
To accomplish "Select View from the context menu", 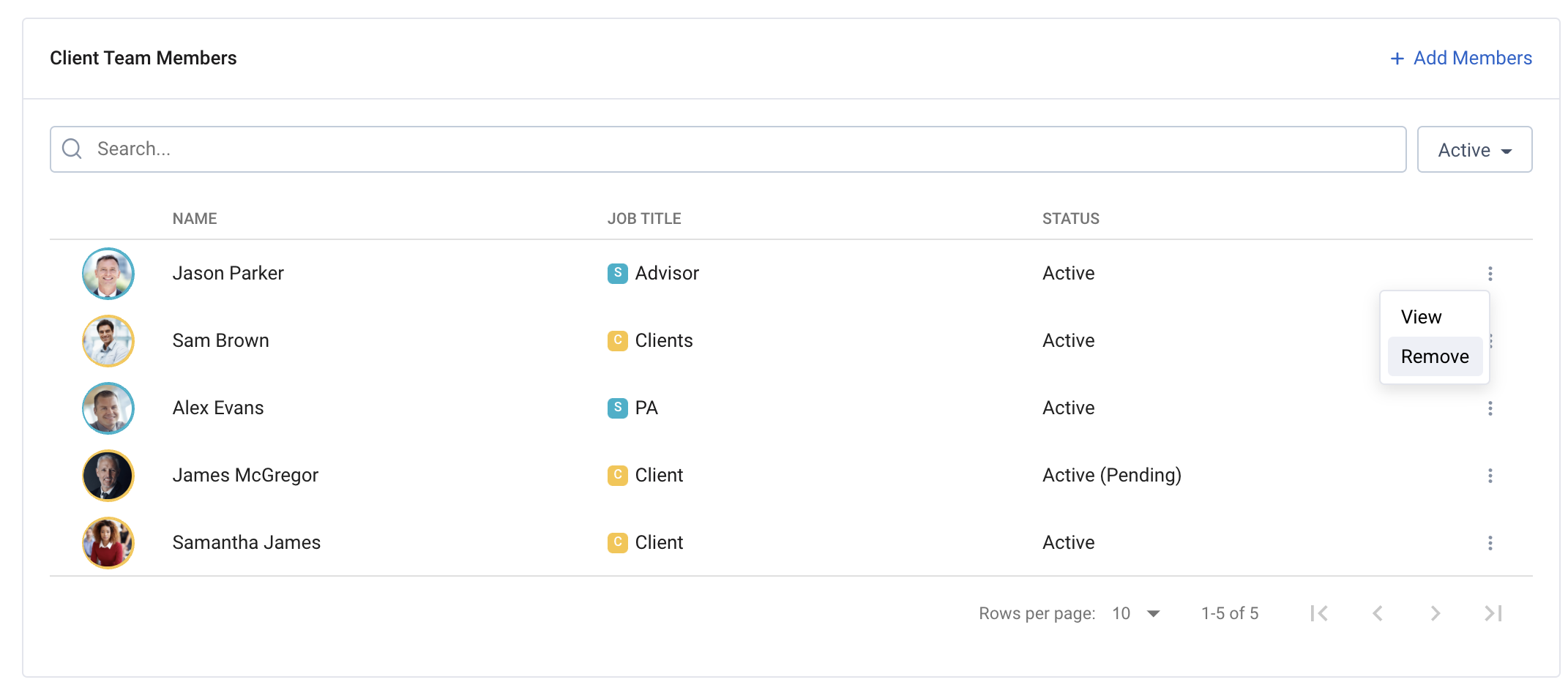I will [1420, 317].
